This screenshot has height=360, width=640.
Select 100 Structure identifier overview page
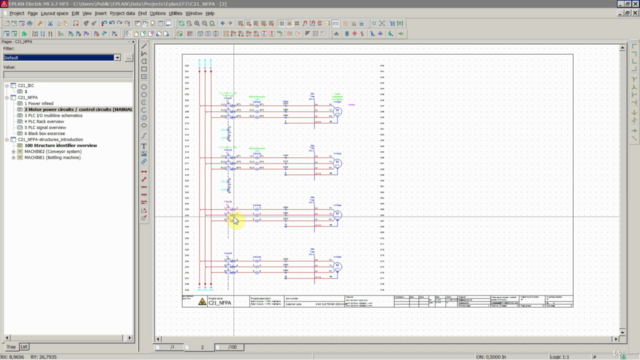click(x=61, y=145)
